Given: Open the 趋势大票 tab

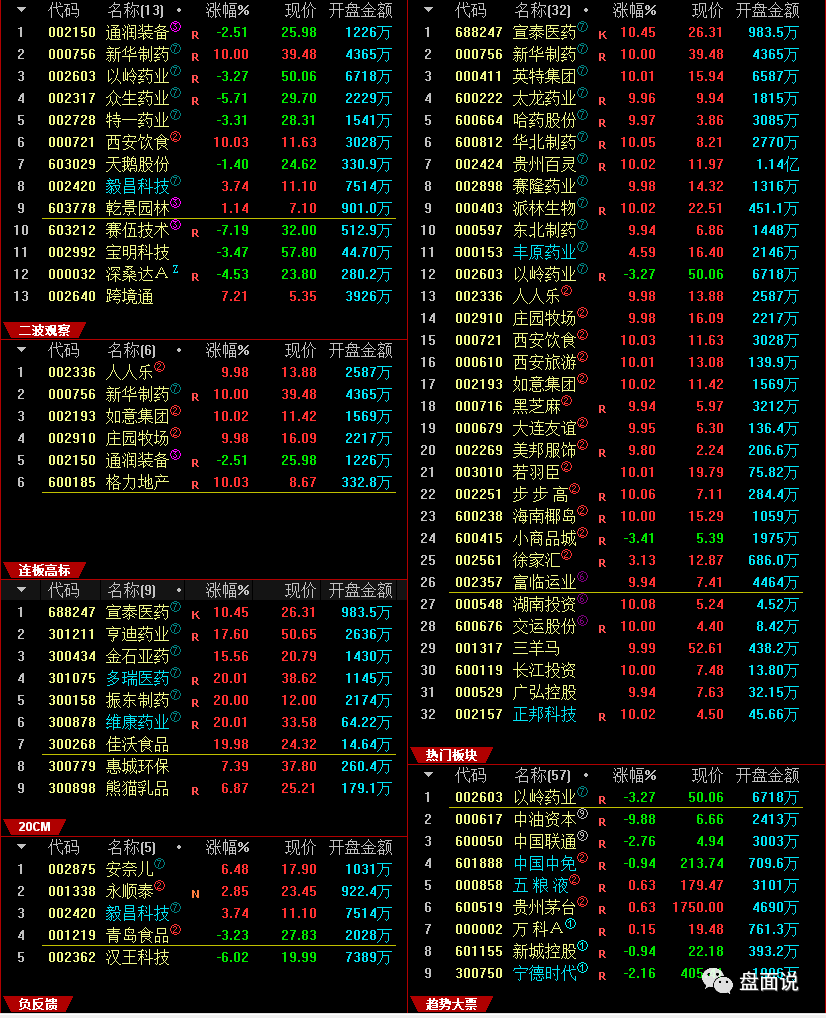Looking at the screenshot, I should coord(451,1004).
